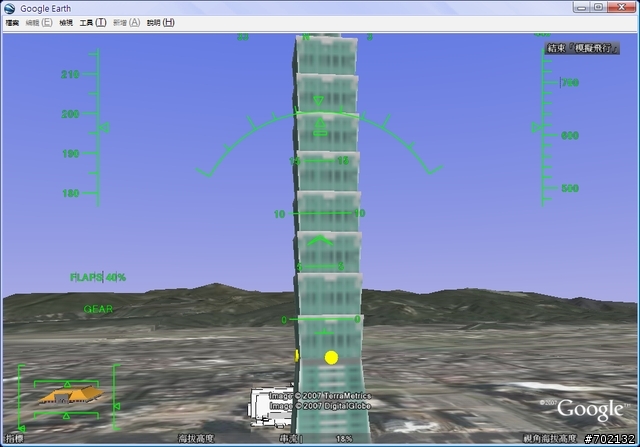Click the Image © 2007 DigitalGlobe text
The image size is (640, 447).
320,406
